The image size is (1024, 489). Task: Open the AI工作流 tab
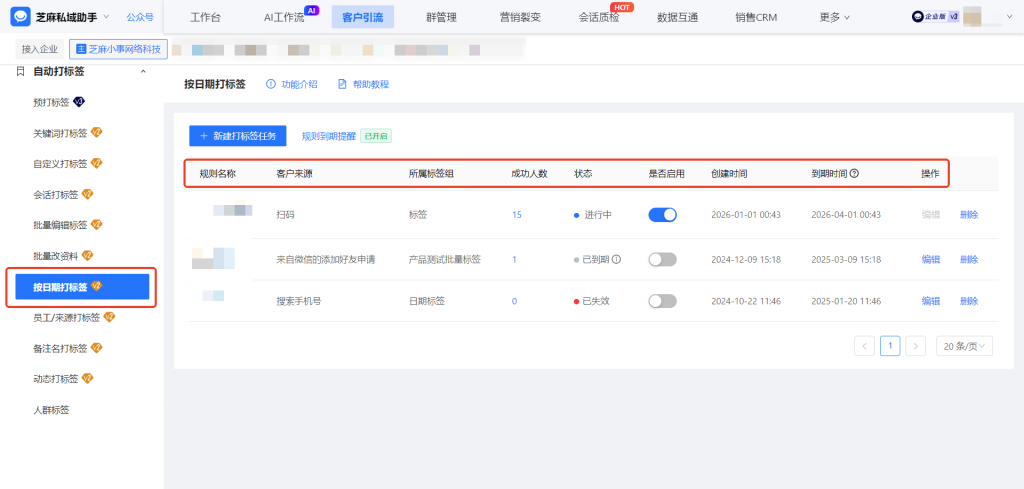284,18
